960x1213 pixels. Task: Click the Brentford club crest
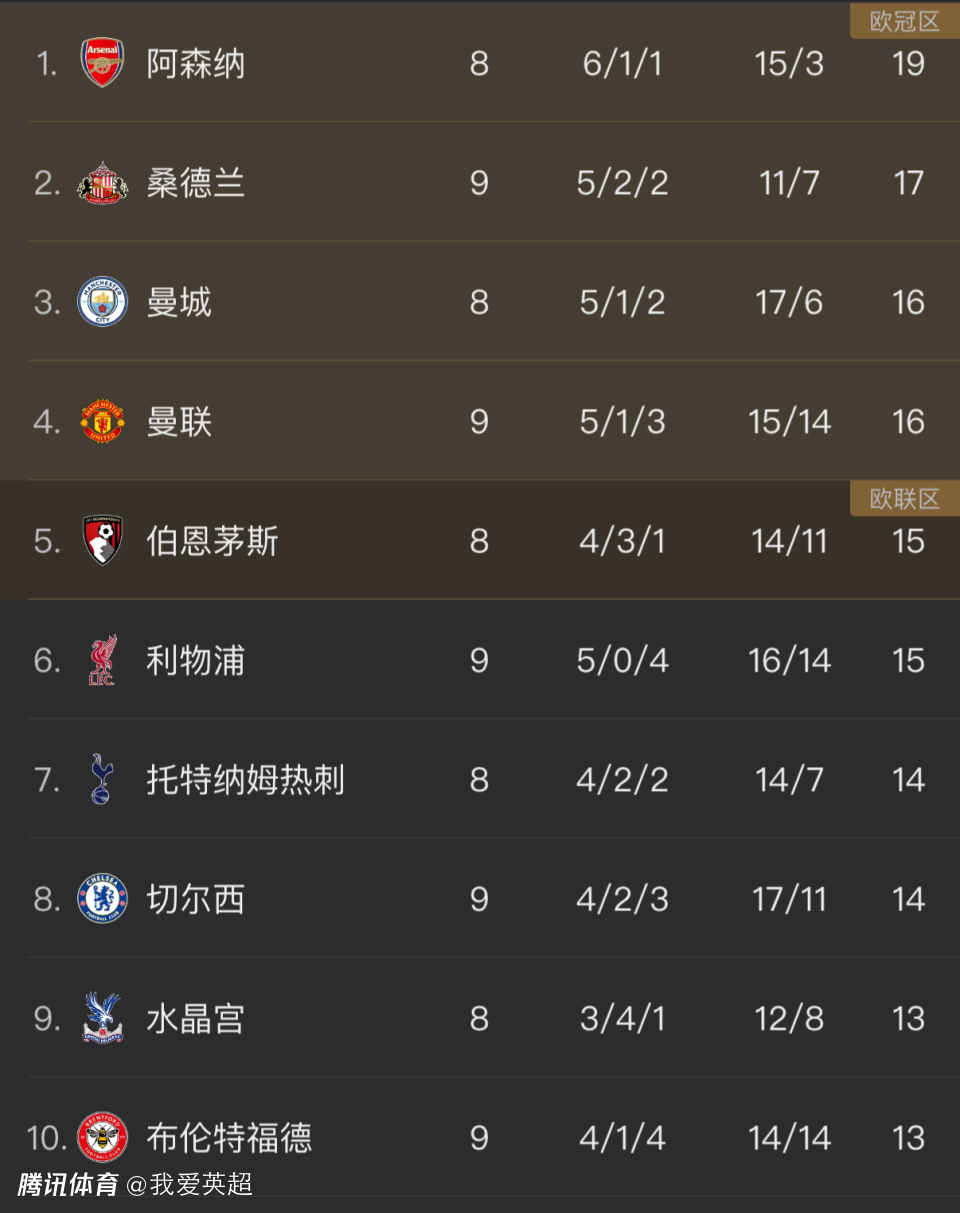[x=102, y=1137]
